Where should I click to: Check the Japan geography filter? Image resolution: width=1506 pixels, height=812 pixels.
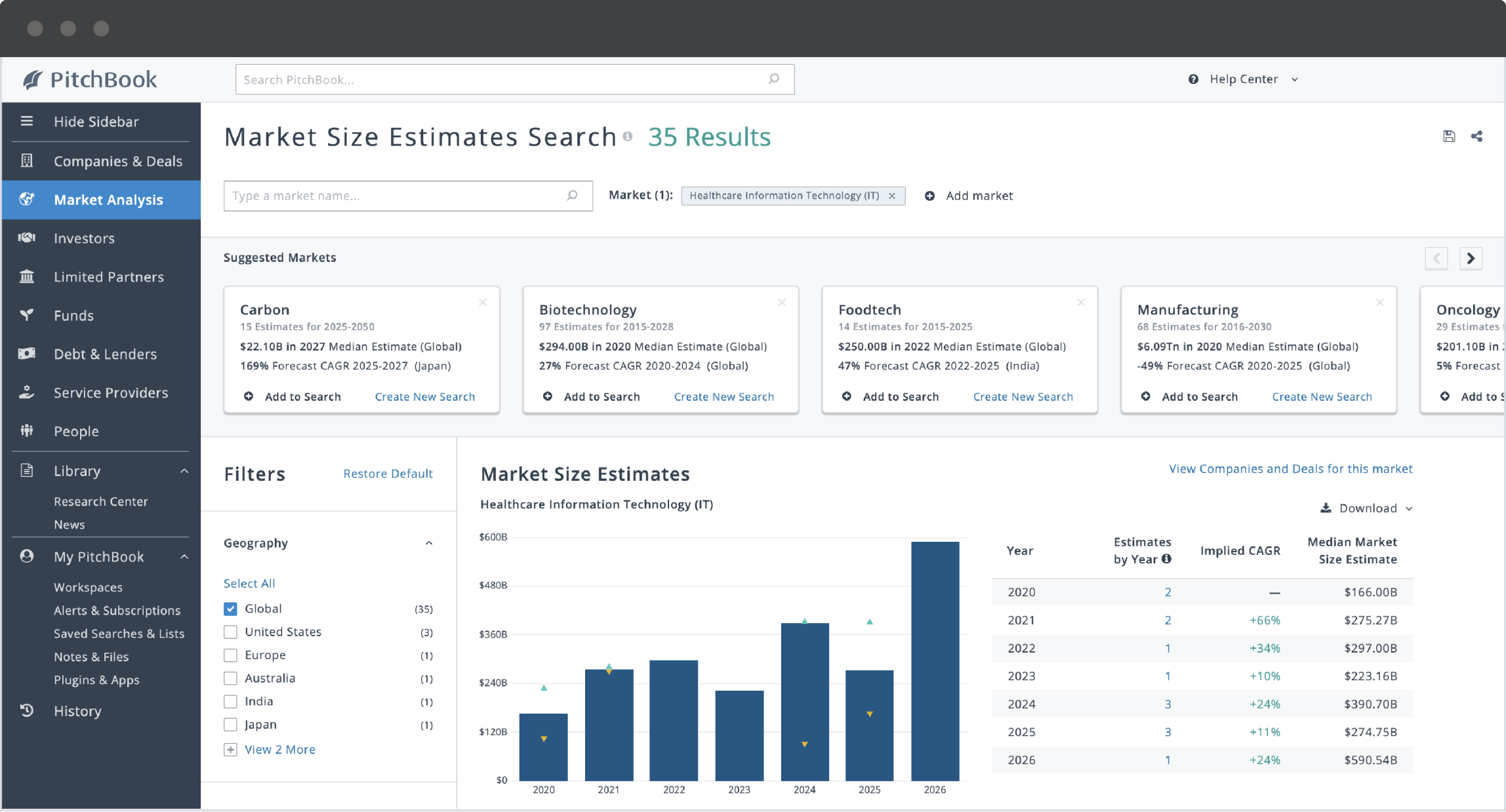[x=230, y=725]
